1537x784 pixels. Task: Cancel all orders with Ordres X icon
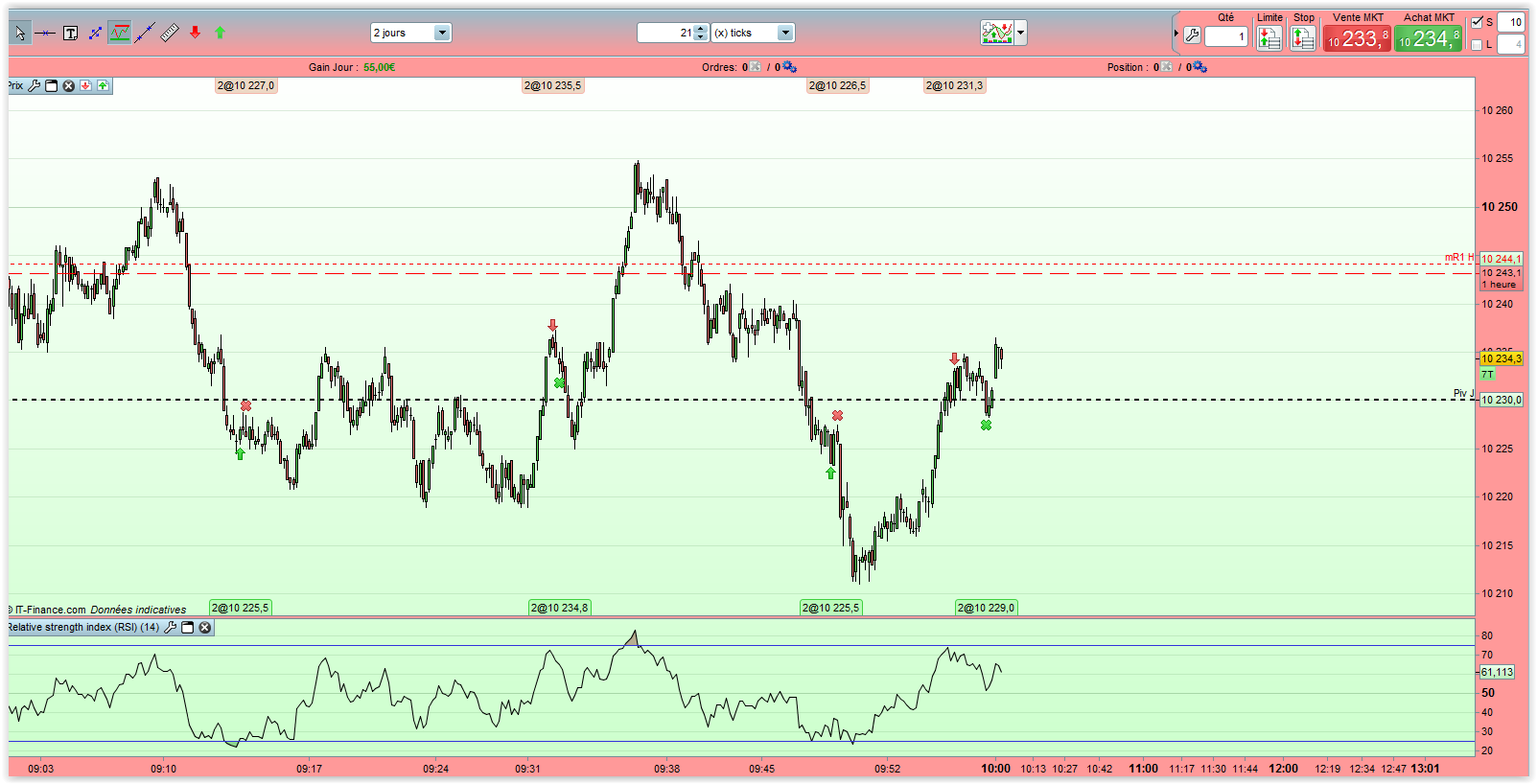[x=756, y=67]
